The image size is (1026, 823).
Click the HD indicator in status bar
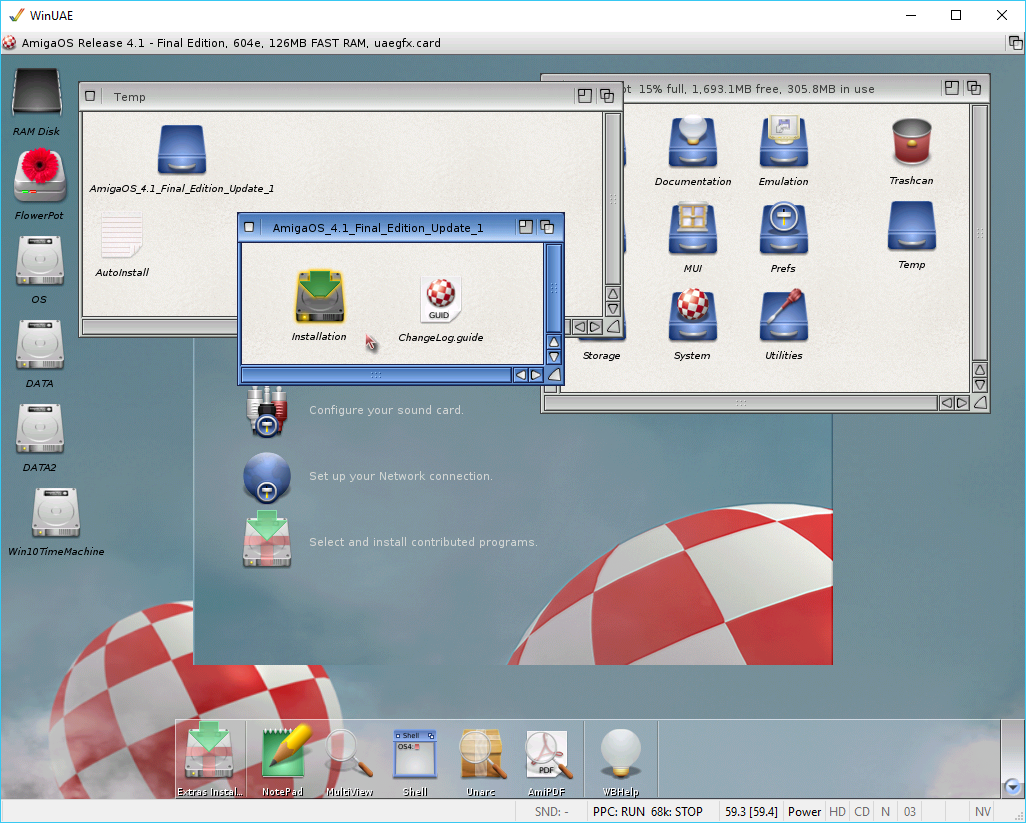point(838,811)
